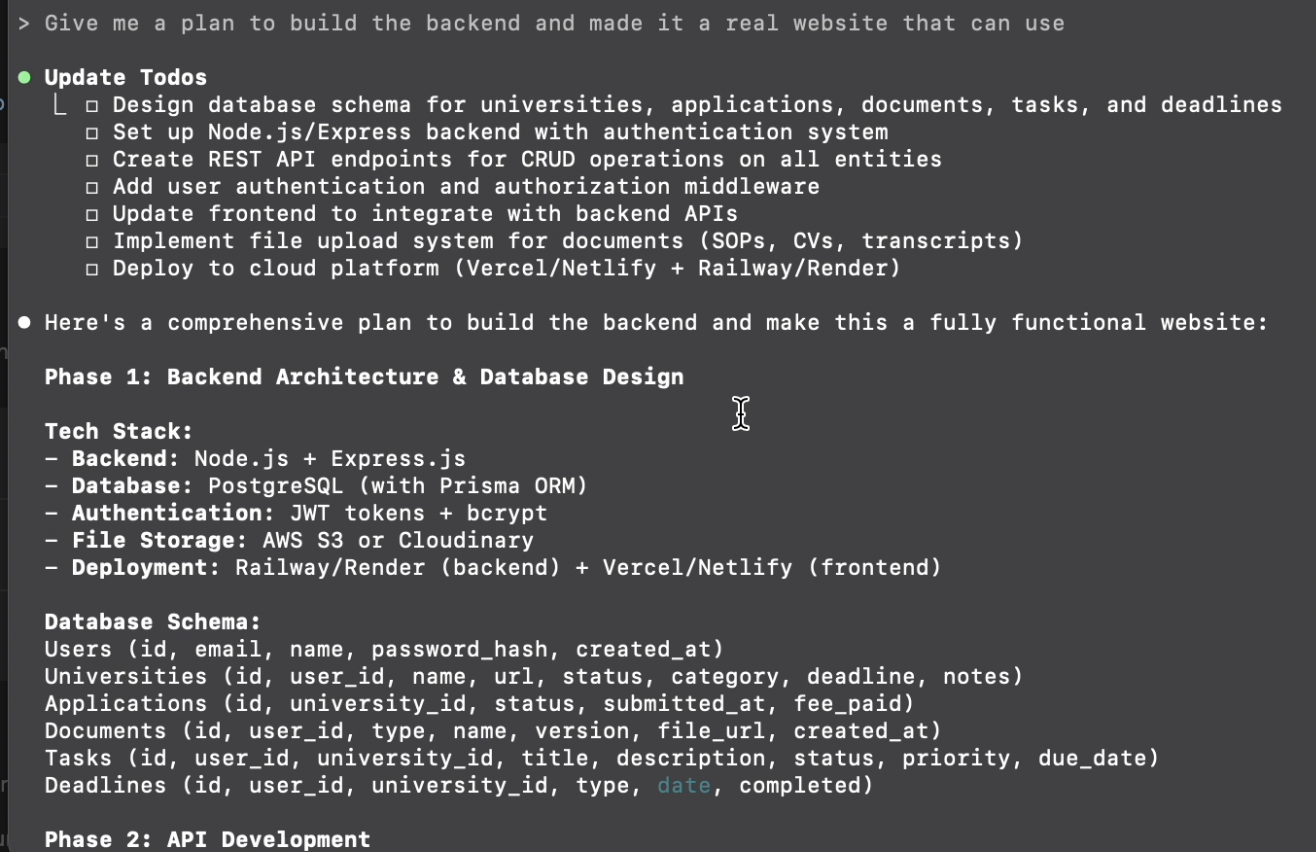Image resolution: width=1316 pixels, height=852 pixels.
Task: Check the Design database schema todo box
Action: [x=92, y=105]
